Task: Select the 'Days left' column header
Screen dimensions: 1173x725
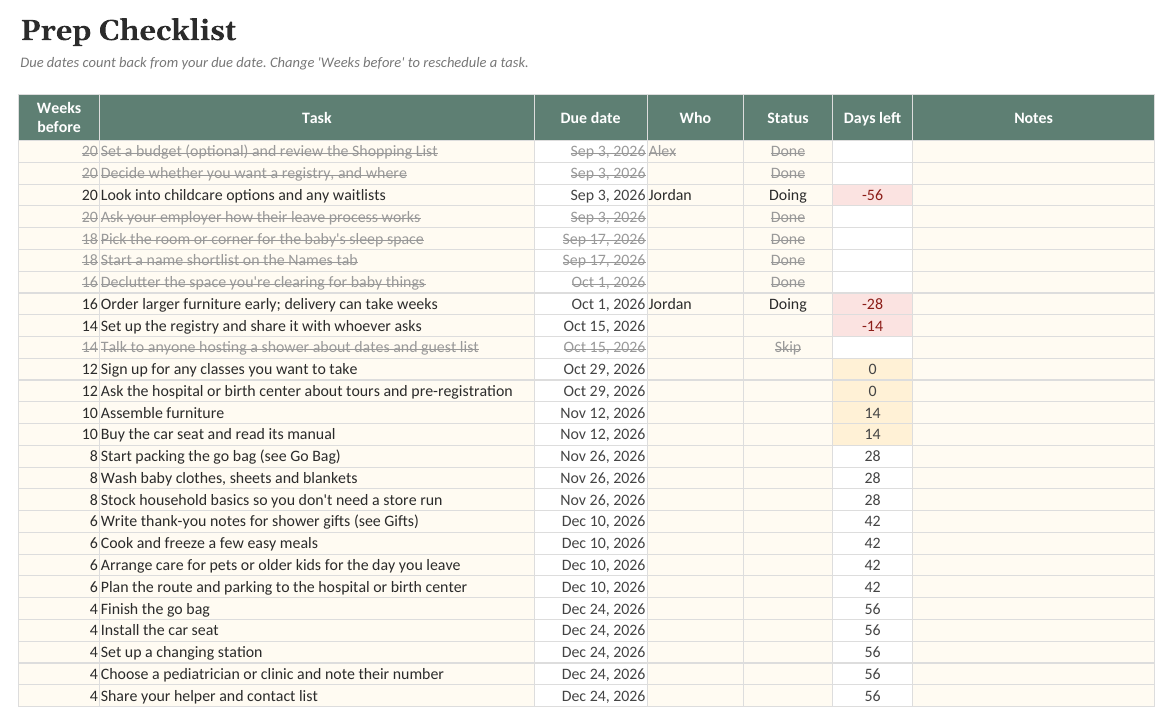Action: tap(872, 117)
